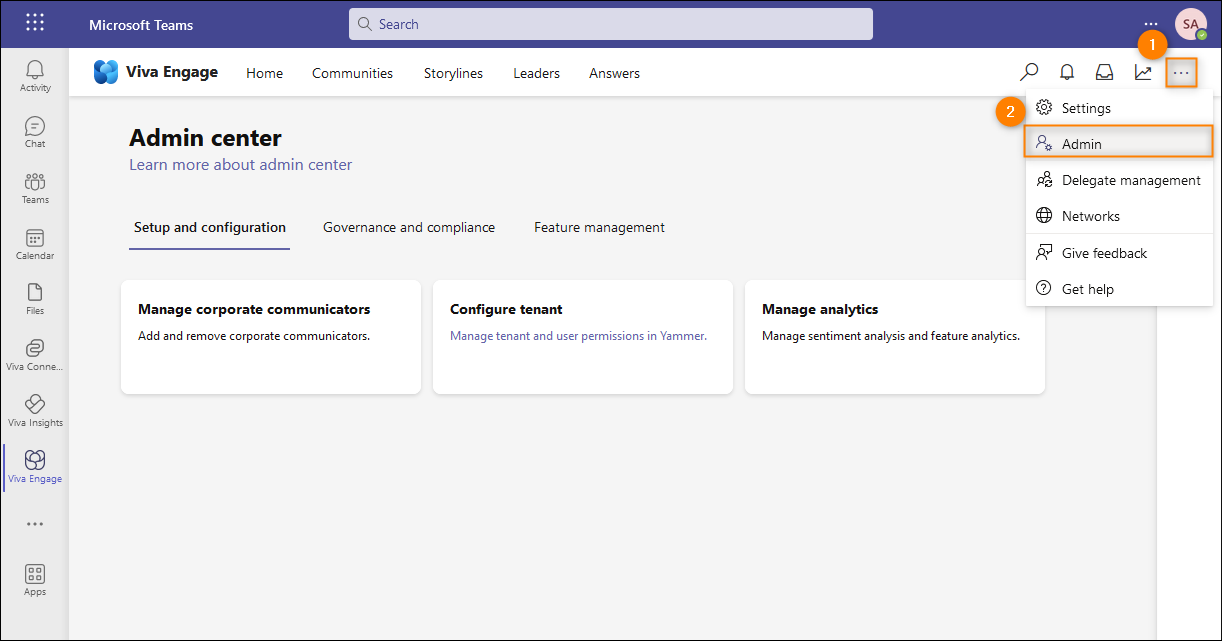Screen dimensions: 1222x641
Task: Go to the Answers tab
Action: (614, 73)
